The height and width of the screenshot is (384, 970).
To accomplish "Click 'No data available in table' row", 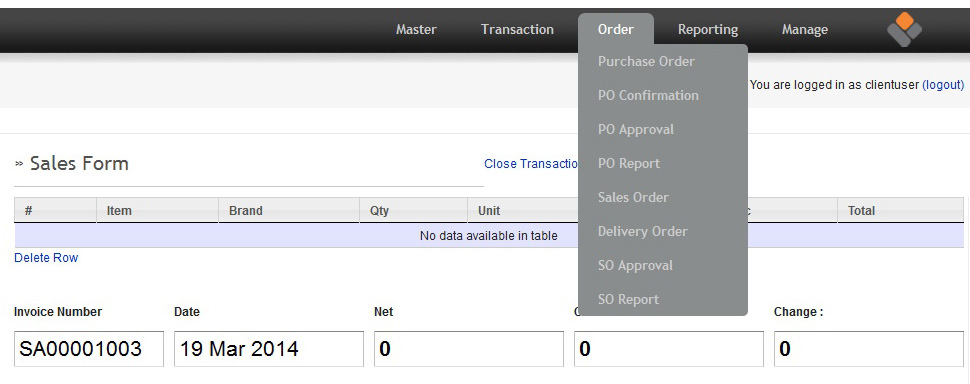I will click(x=489, y=236).
